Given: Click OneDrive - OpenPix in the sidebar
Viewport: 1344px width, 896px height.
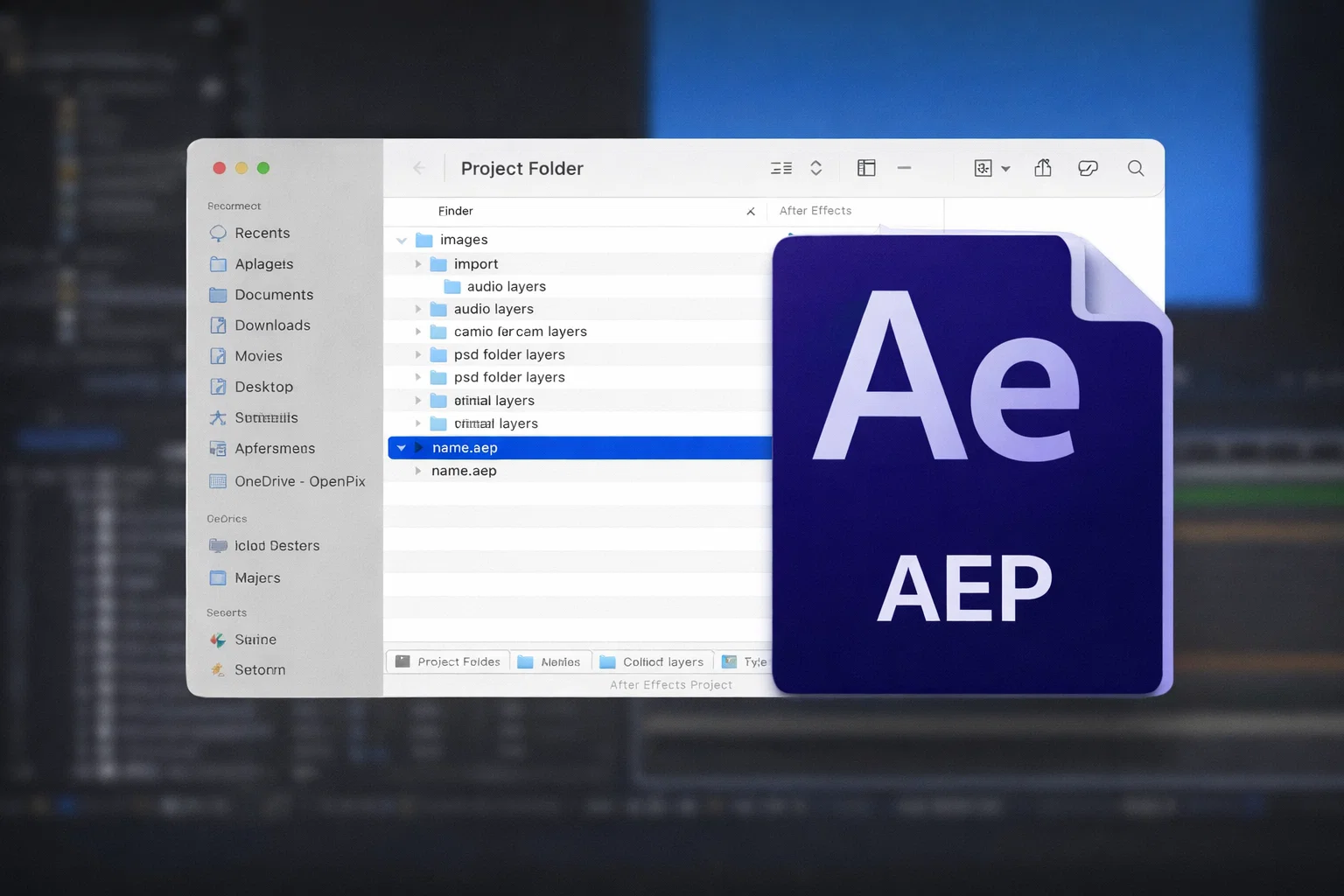Looking at the screenshot, I should (x=300, y=481).
